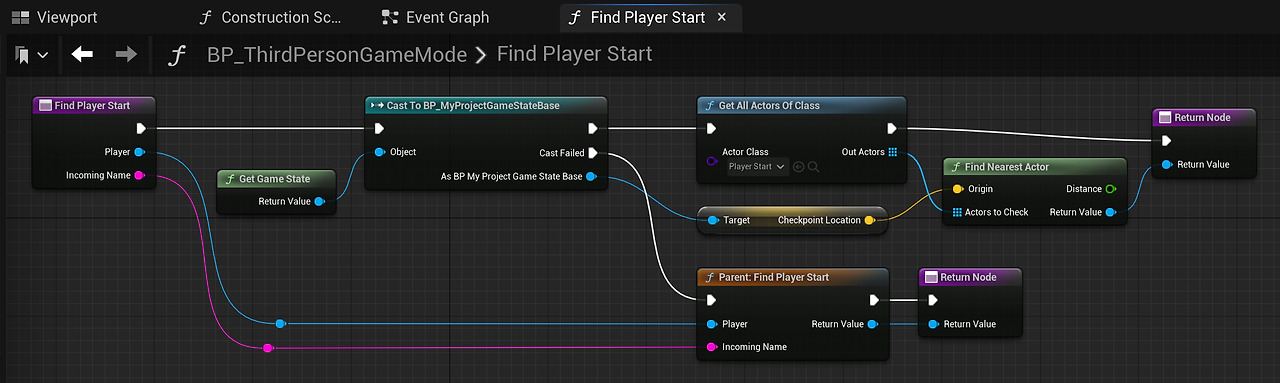
Task: Click Parent Find Player Start exec output pin
Action: pyautogui.click(x=874, y=300)
